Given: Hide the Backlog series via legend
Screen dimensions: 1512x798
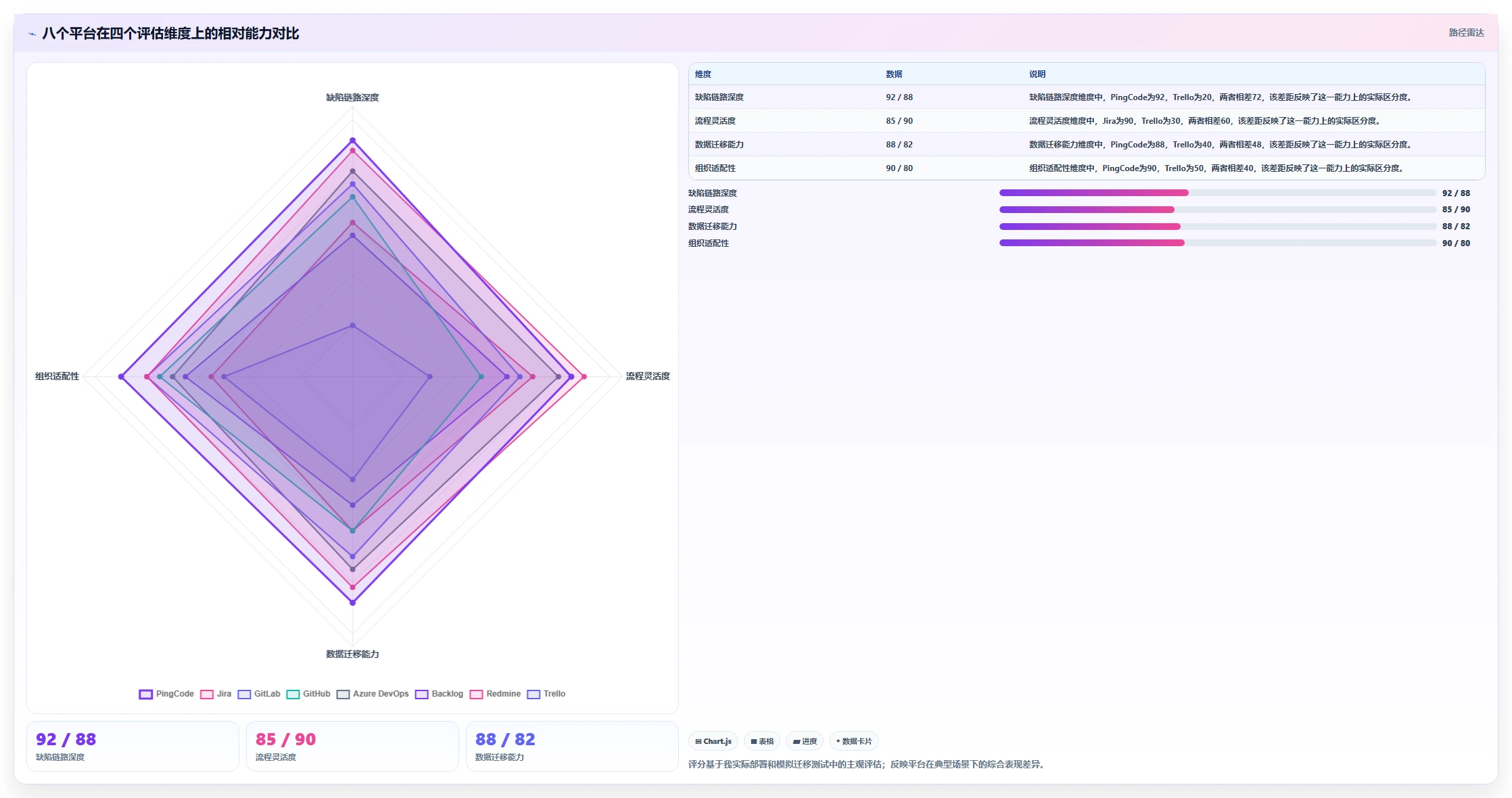Looking at the screenshot, I should [439, 694].
